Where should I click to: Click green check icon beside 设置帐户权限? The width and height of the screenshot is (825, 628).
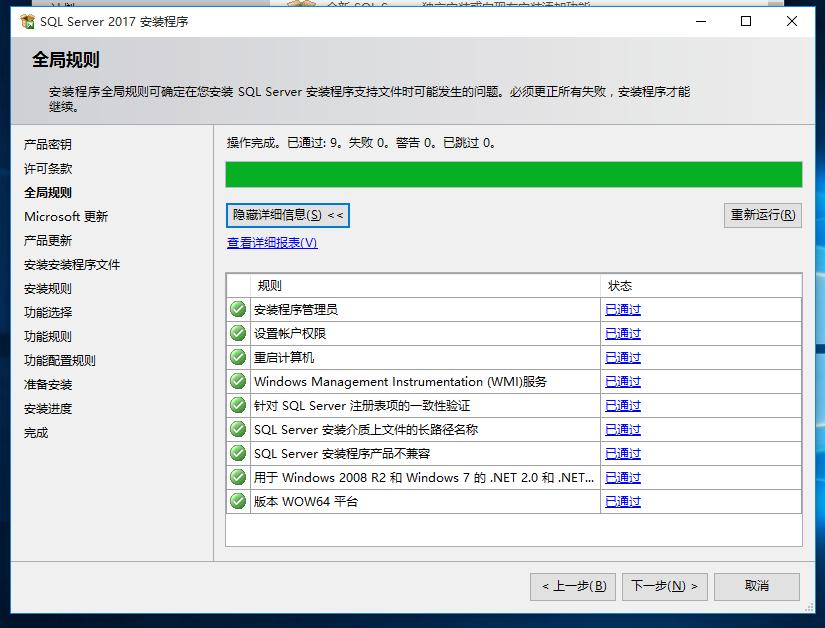[238, 333]
